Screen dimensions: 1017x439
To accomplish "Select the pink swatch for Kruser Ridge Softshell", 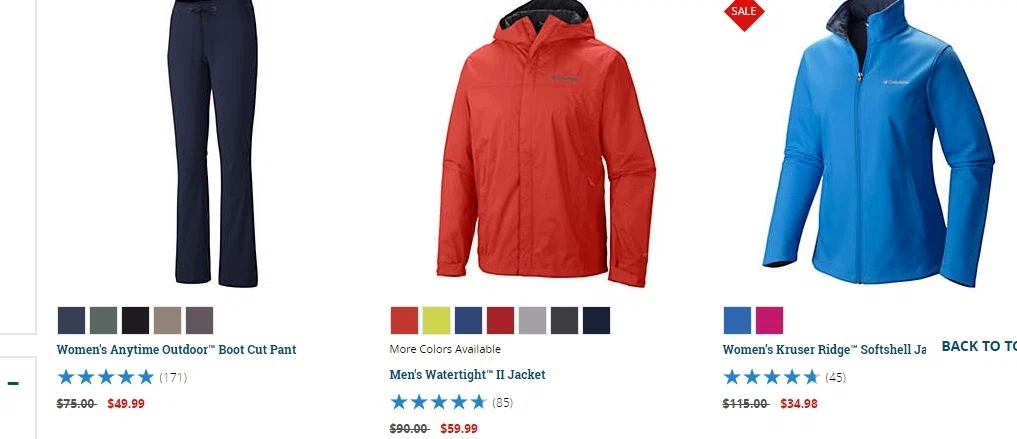I will [x=769, y=320].
